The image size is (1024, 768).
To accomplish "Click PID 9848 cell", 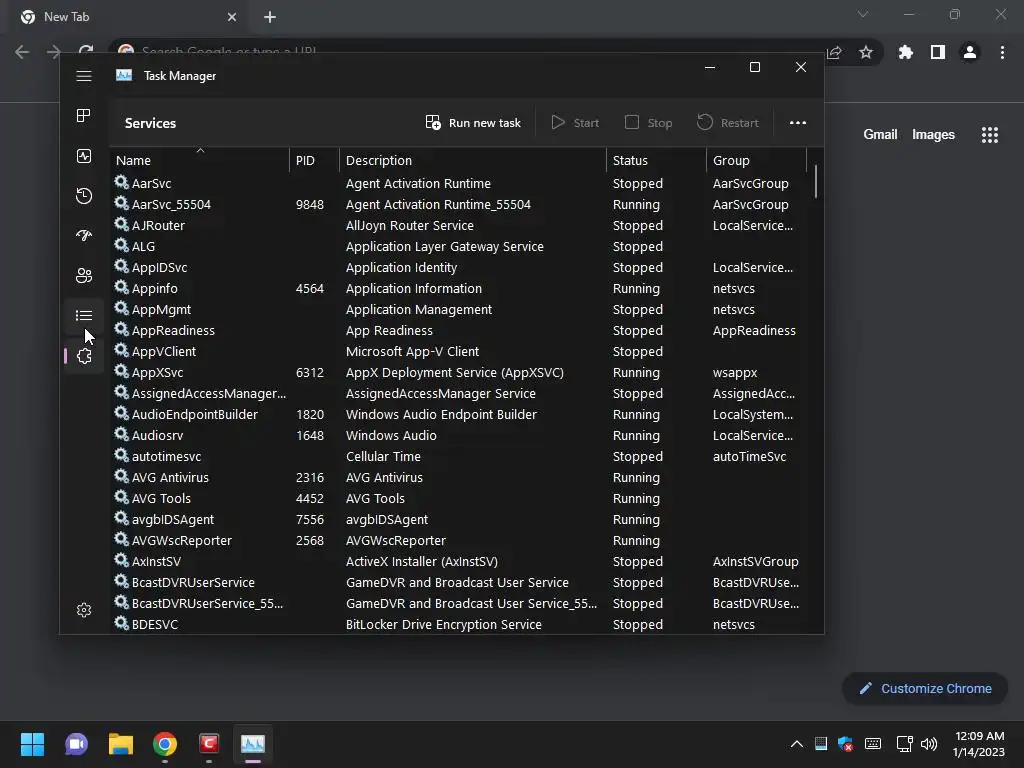I will [x=310, y=204].
